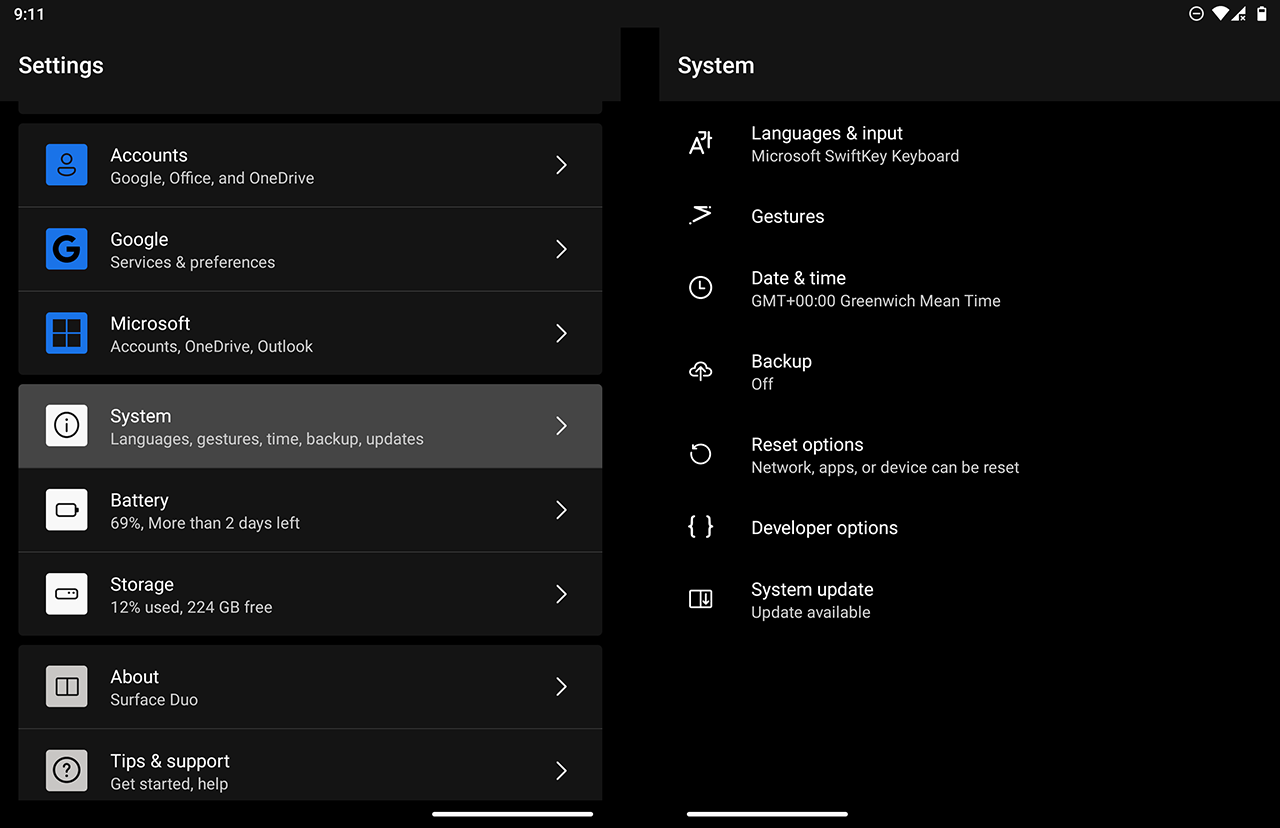Click the chevron on the About row
1280x828 pixels.
pyautogui.click(x=561, y=687)
